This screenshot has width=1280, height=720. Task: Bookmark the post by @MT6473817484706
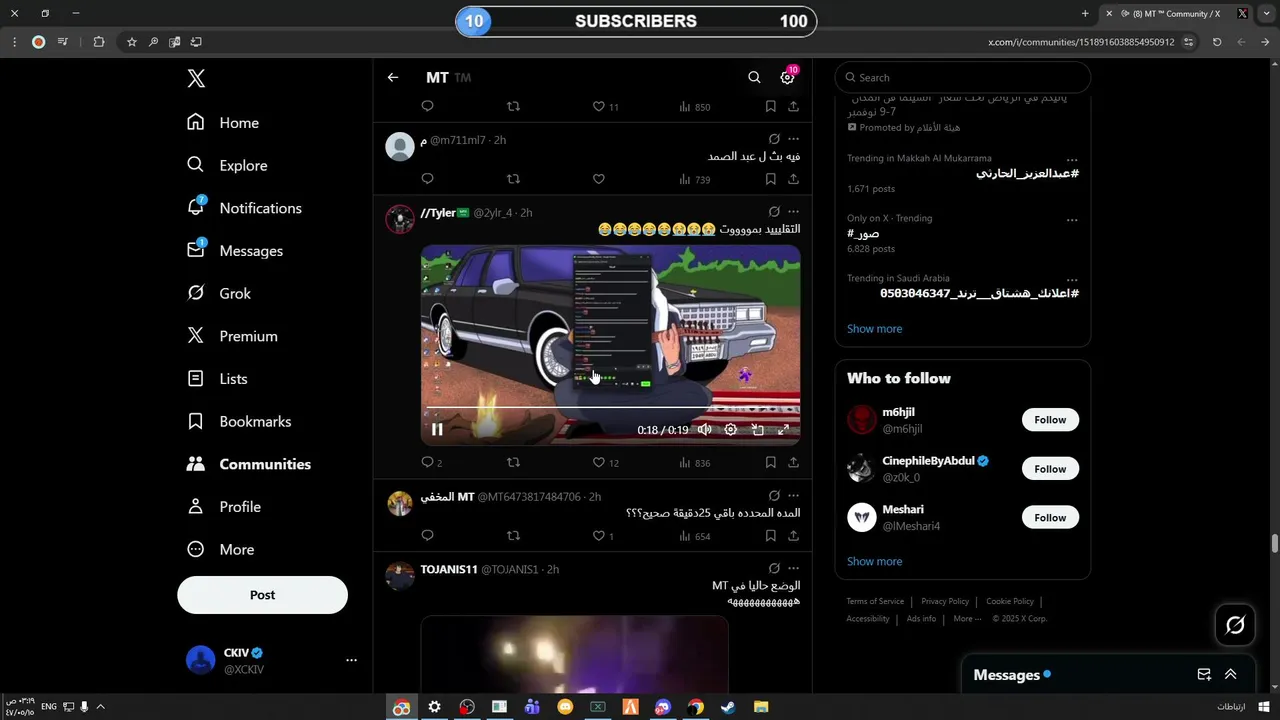pyautogui.click(x=770, y=536)
